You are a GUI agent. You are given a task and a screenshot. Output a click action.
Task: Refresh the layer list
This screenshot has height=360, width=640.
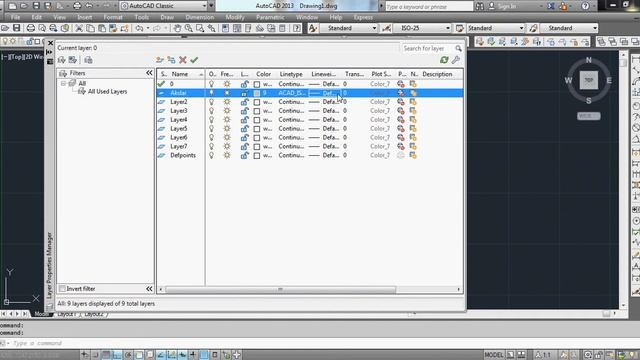pyautogui.click(x=444, y=60)
